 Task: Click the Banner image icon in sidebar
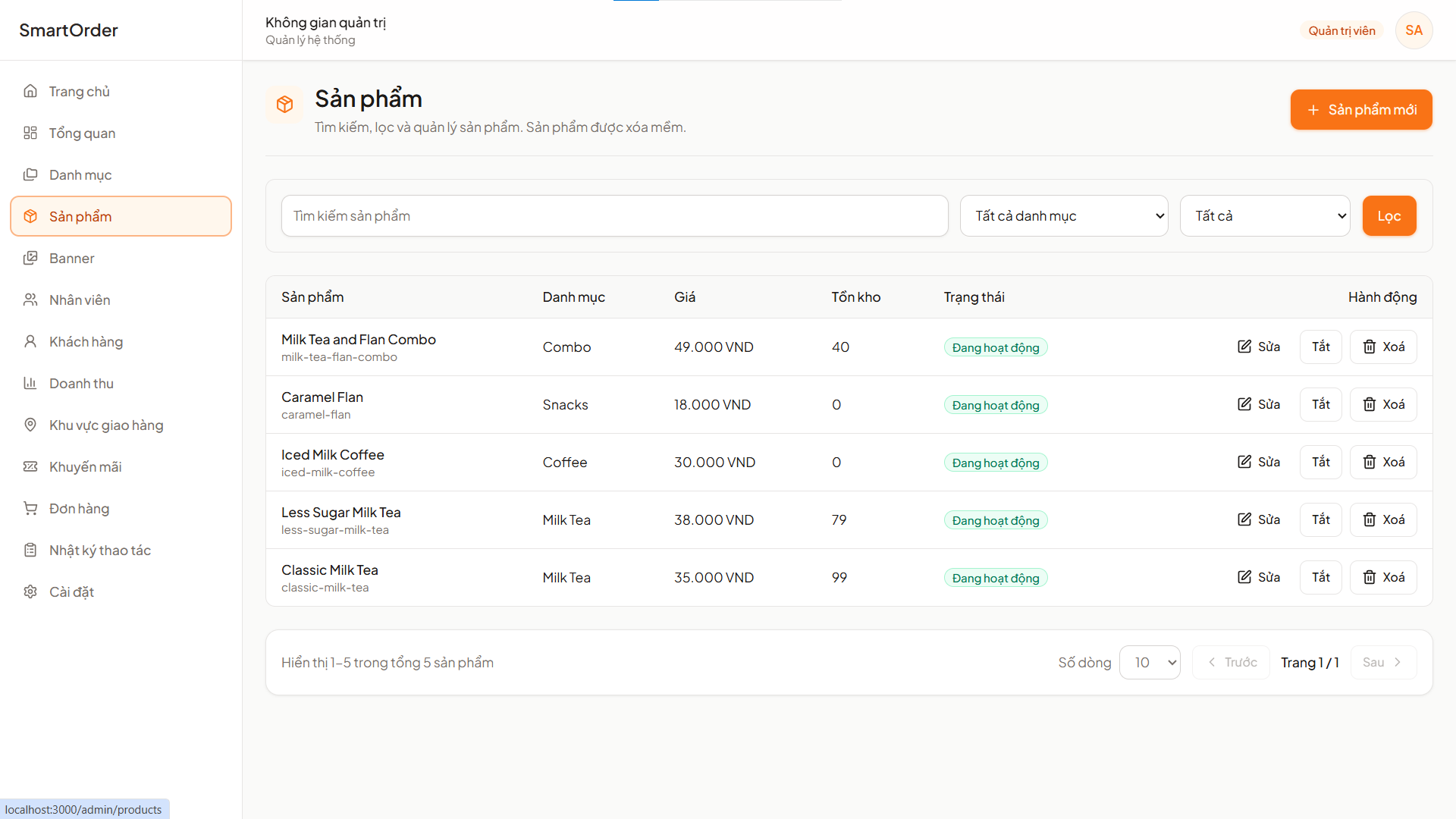pyautogui.click(x=30, y=258)
